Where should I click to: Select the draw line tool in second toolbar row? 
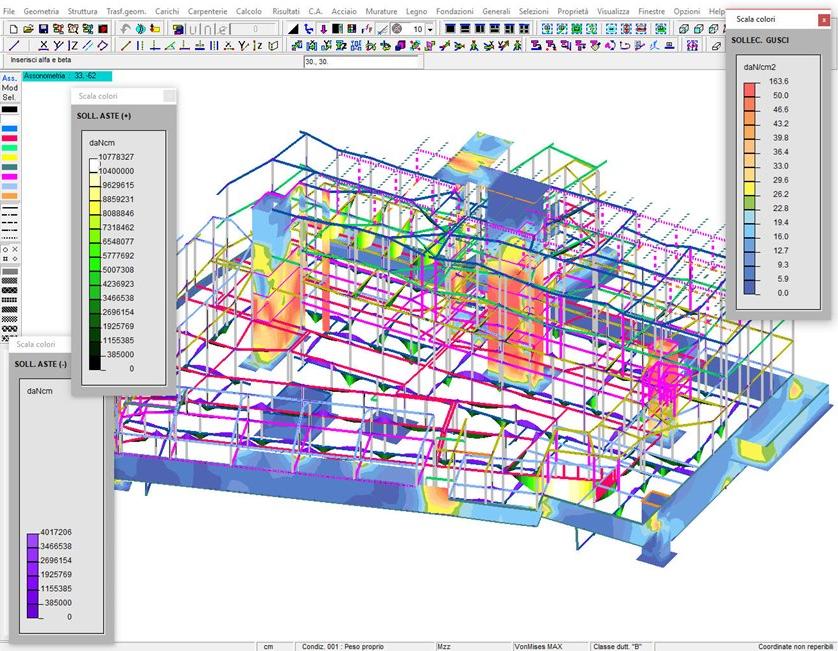[13, 46]
